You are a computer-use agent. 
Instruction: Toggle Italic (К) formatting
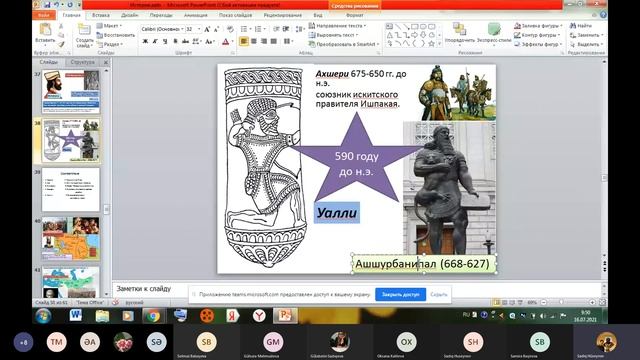point(155,41)
